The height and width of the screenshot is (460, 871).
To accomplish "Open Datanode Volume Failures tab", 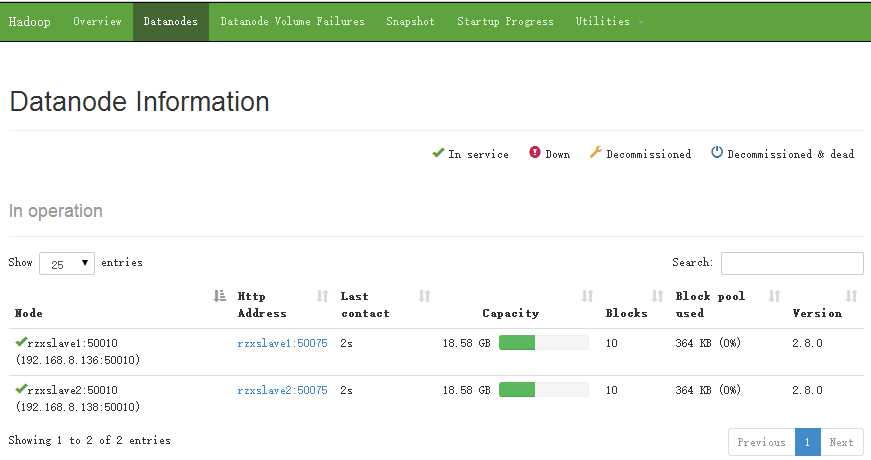I will 292,22.
